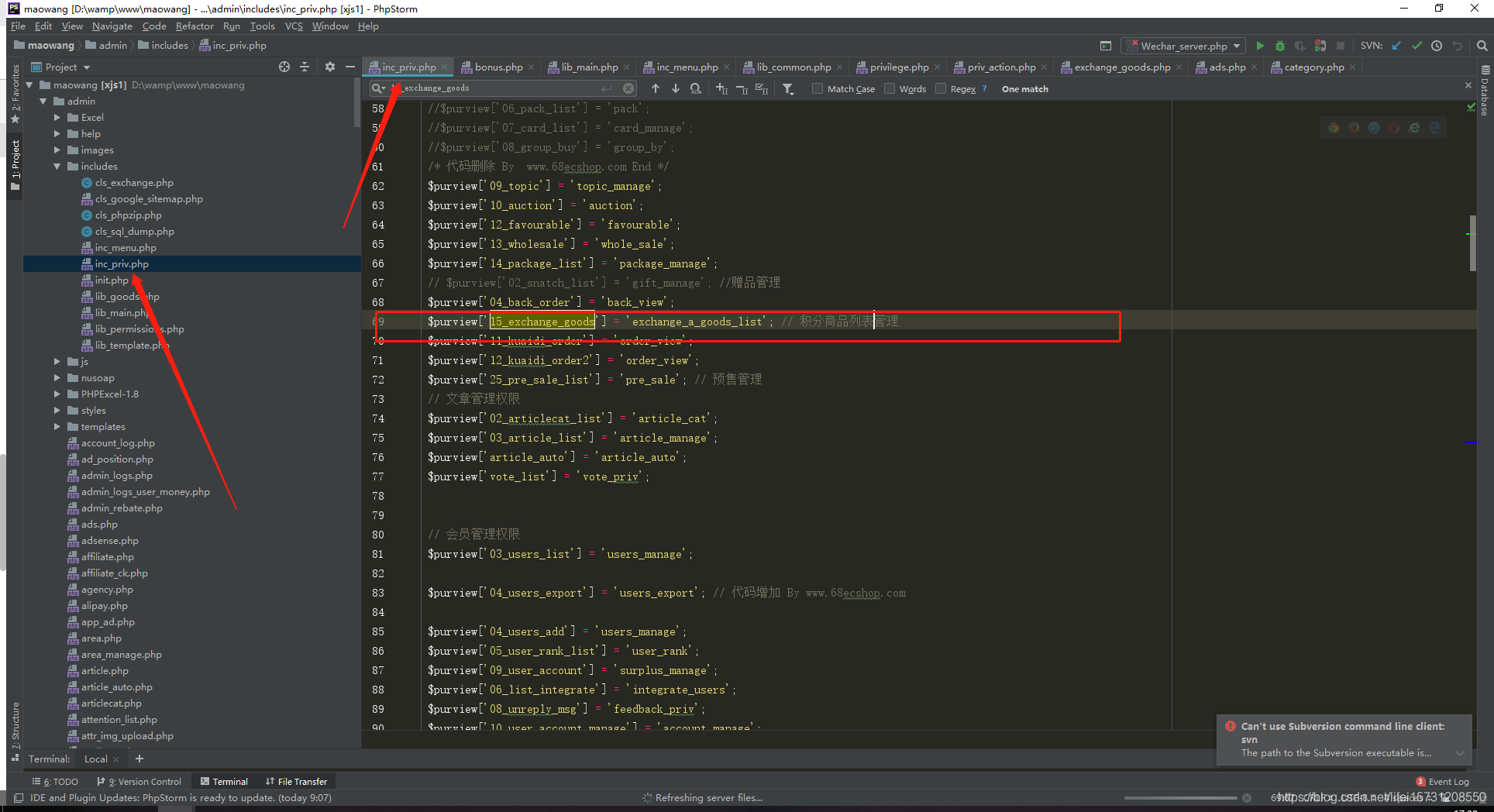
Task: Click the SVN Update Project arrow
Action: coord(1396,46)
